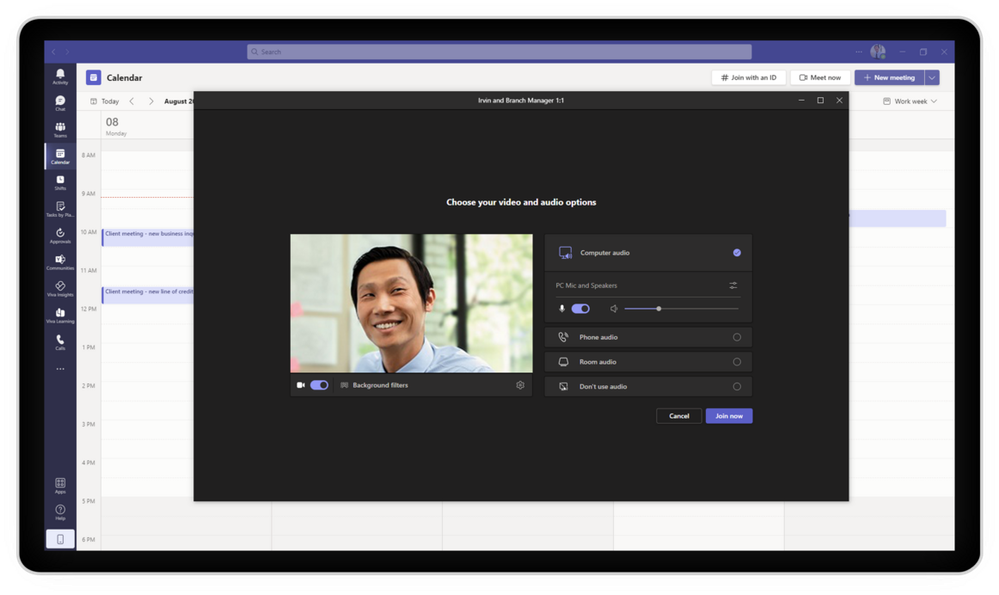This screenshot has width=999, height=595.
Task: Open the August month picker
Action: 178,101
